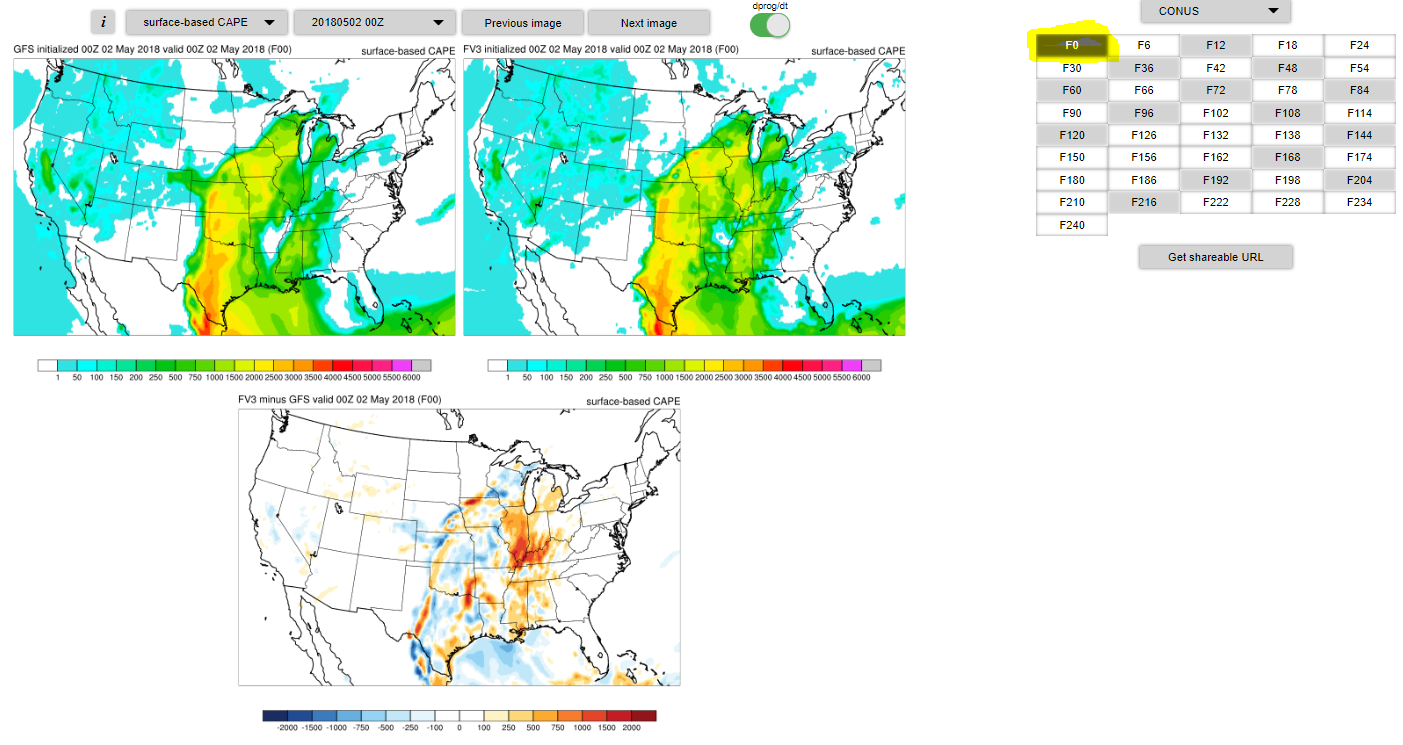Screen dimensions: 1403x745
Task: Select forecast hour F120
Action: tap(1071, 135)
